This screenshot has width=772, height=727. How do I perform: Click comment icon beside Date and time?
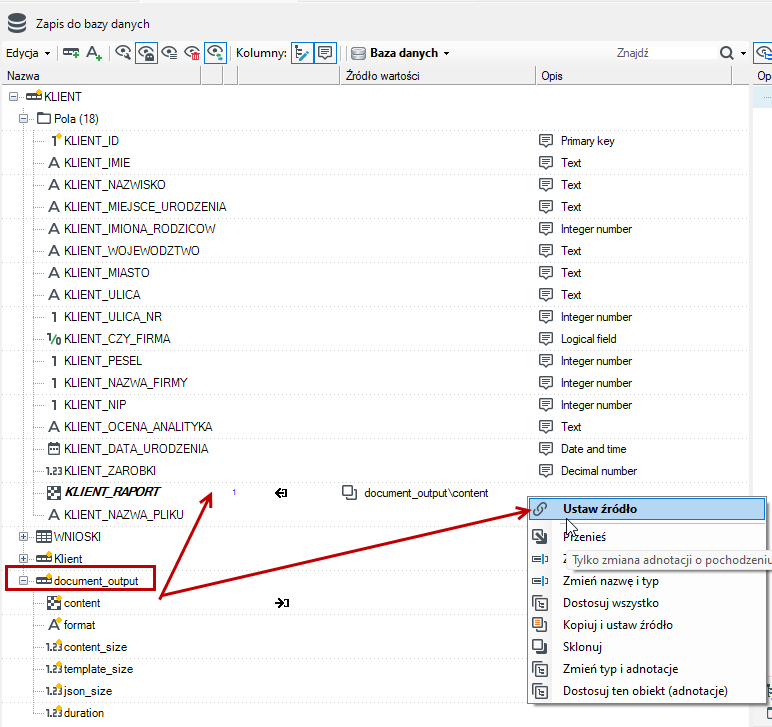click(x=546, y=449)
